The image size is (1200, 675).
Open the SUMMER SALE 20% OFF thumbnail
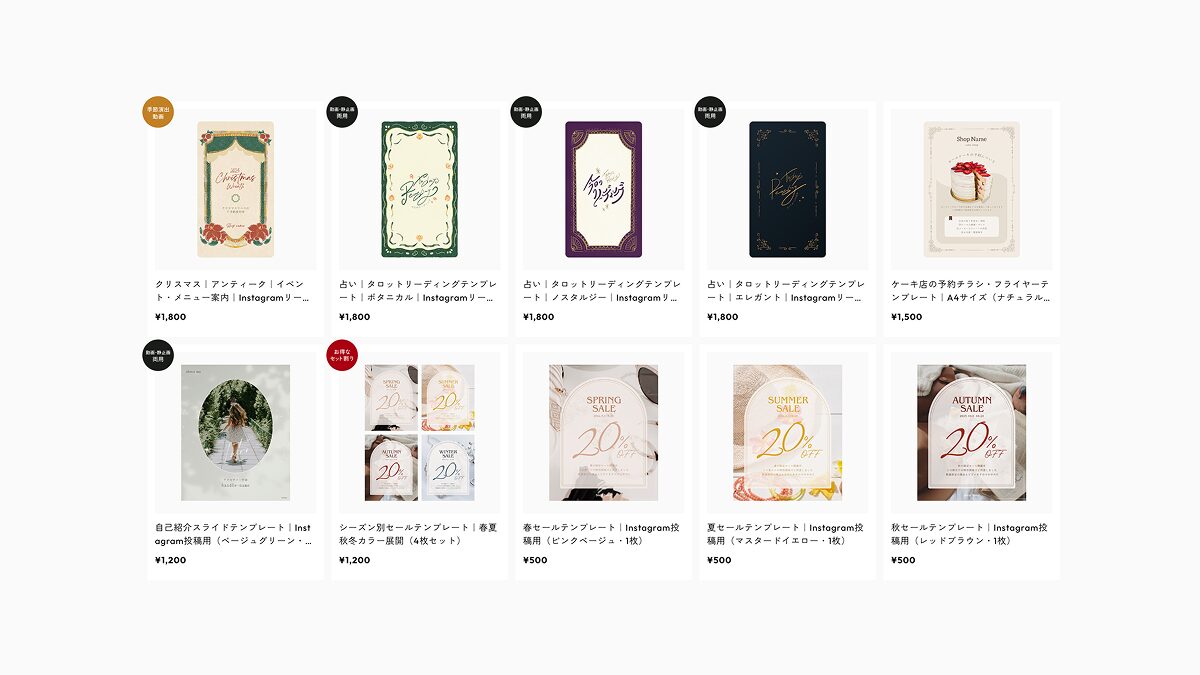coord(787,432)
